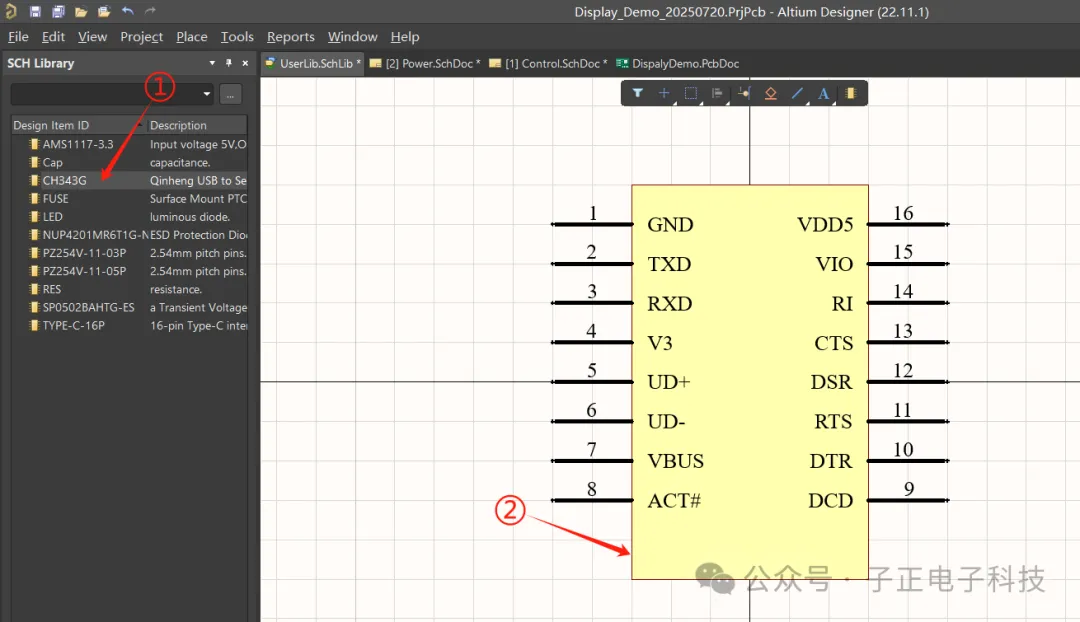Click the ACT# pin name

pyautogui.click(x=674, y=501)
